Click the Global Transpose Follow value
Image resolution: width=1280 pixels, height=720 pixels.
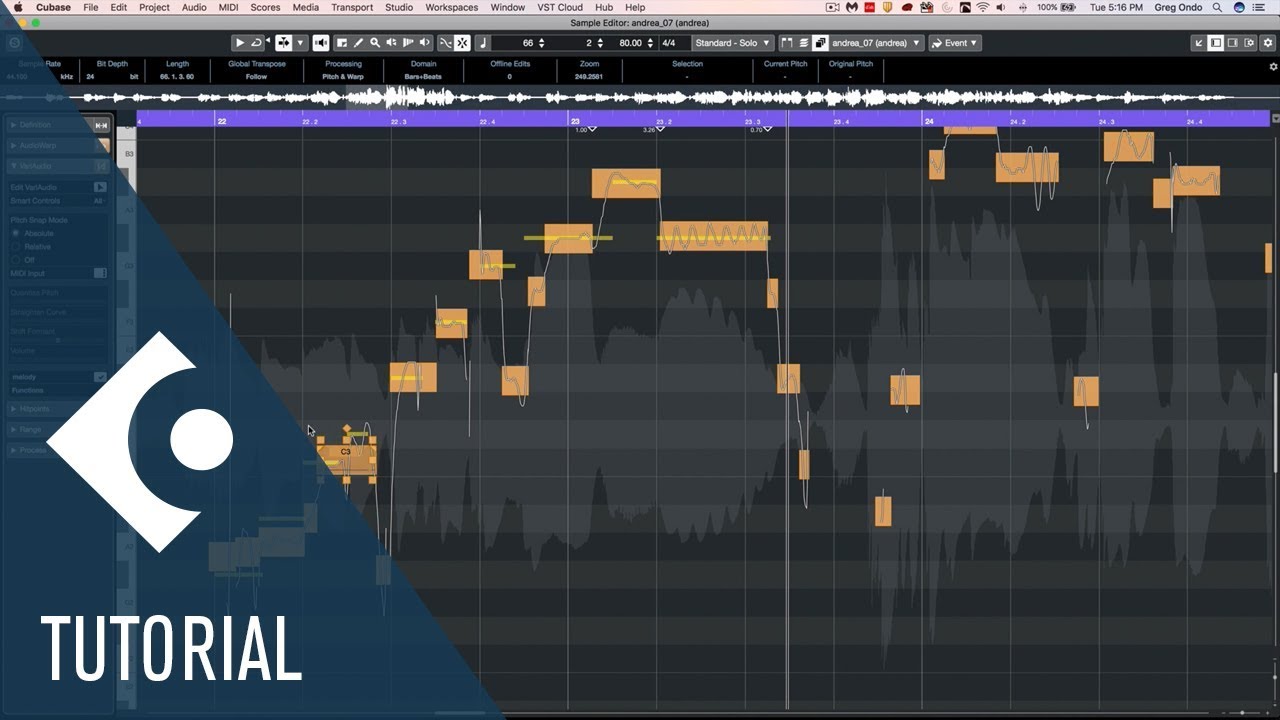click(x=257, y=76)
